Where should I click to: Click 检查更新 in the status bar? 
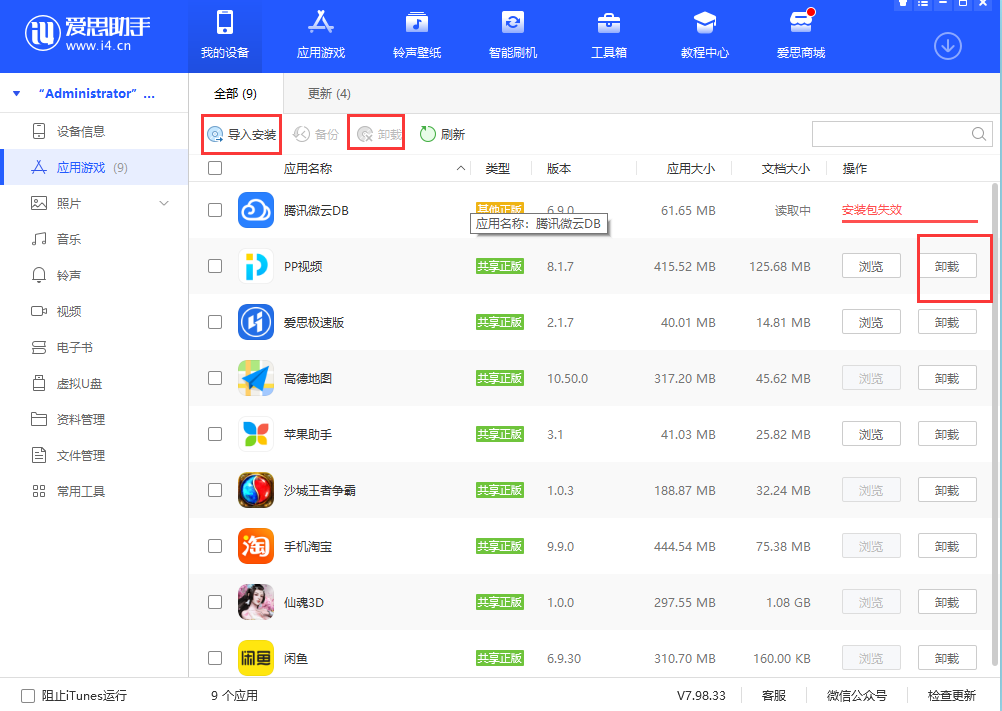[952, 696]
